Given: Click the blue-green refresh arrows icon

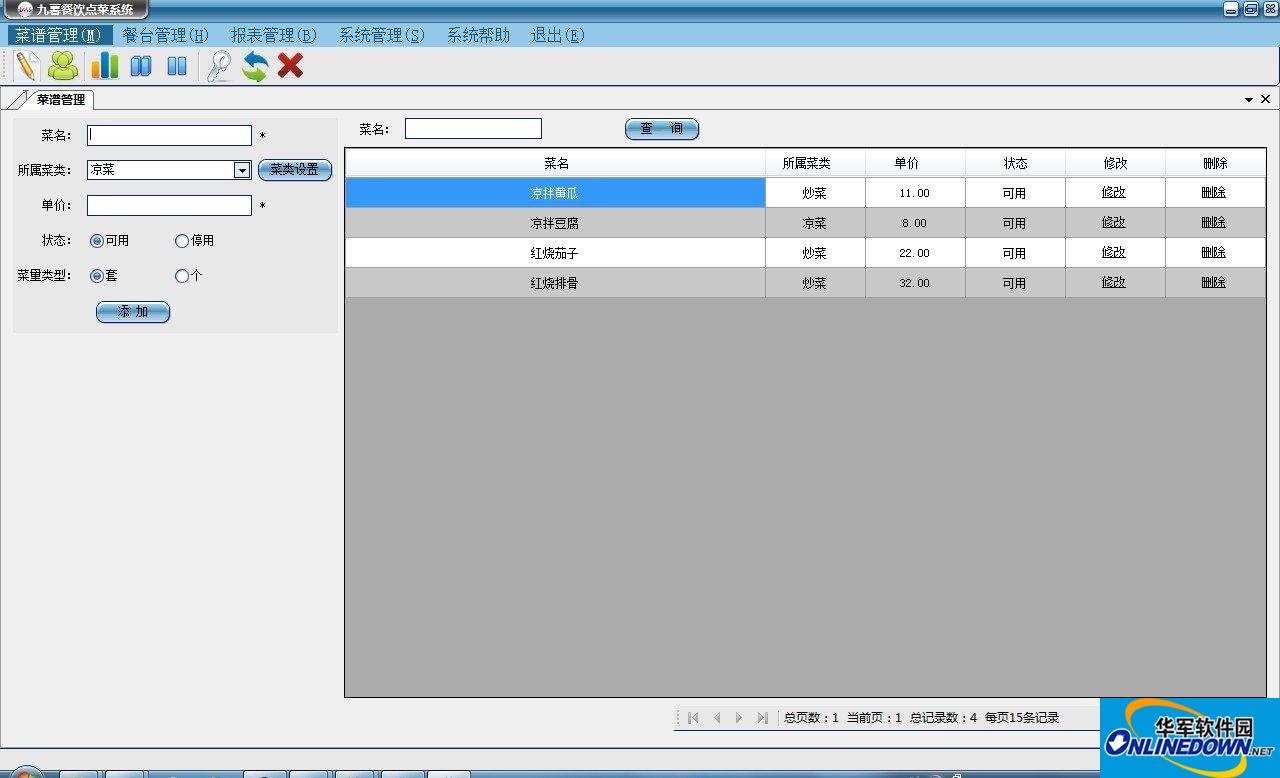Looking at the screenshot, I should pos(255,66).
